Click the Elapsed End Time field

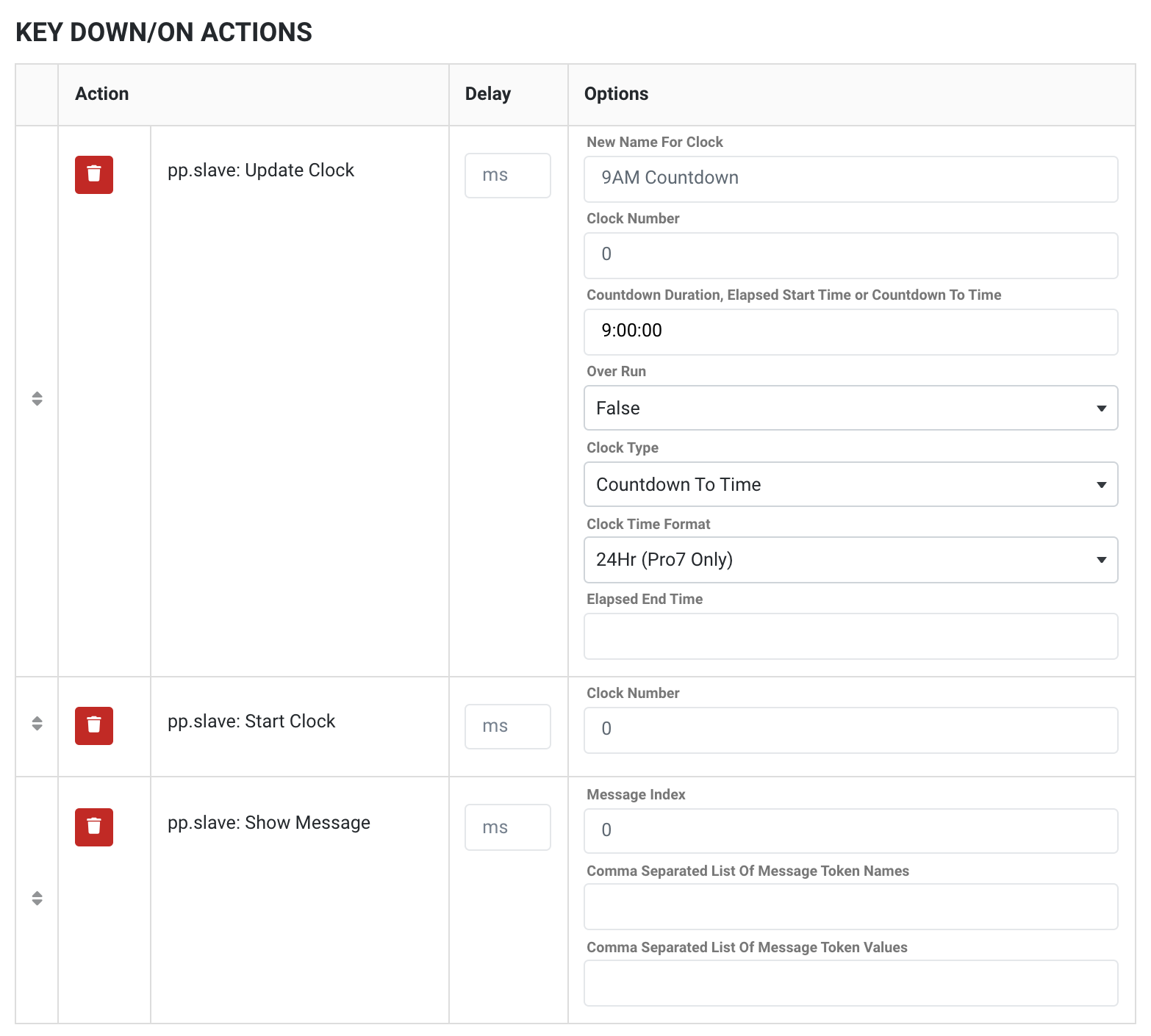pos(850,636)
